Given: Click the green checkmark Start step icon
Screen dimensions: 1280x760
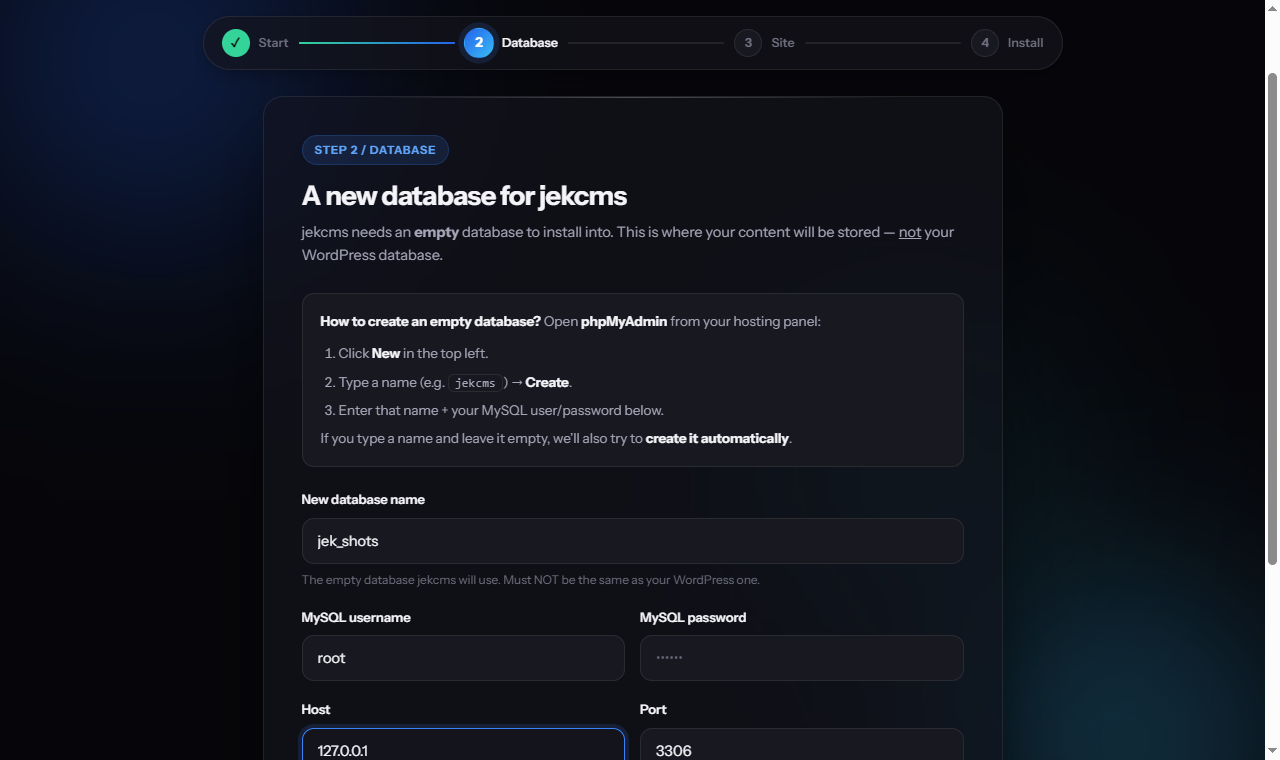Looking at the screenshot, I should coord(236,43).
